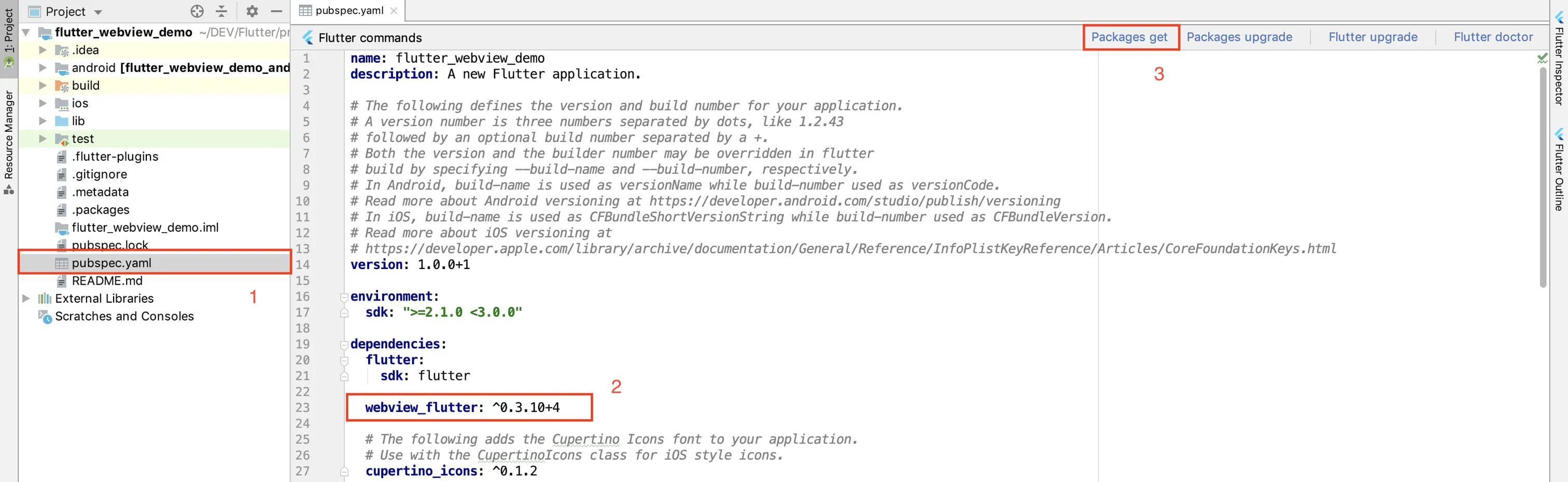1568x482 pixels.
Task: Select the .gitignore file
Action: [x=99, y=174]
